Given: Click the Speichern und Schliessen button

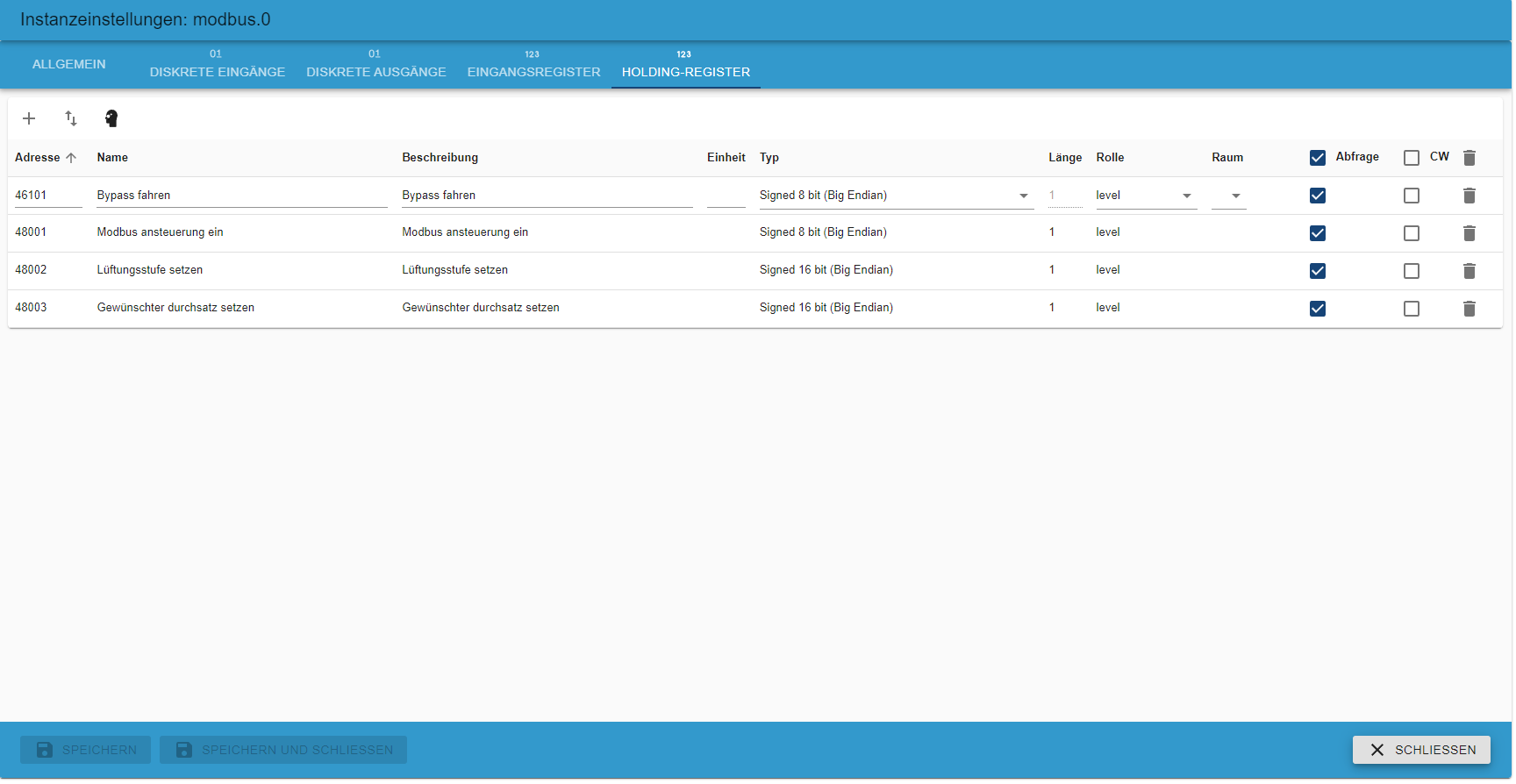Looking at the screenshot, I should (x=283, y=750).
